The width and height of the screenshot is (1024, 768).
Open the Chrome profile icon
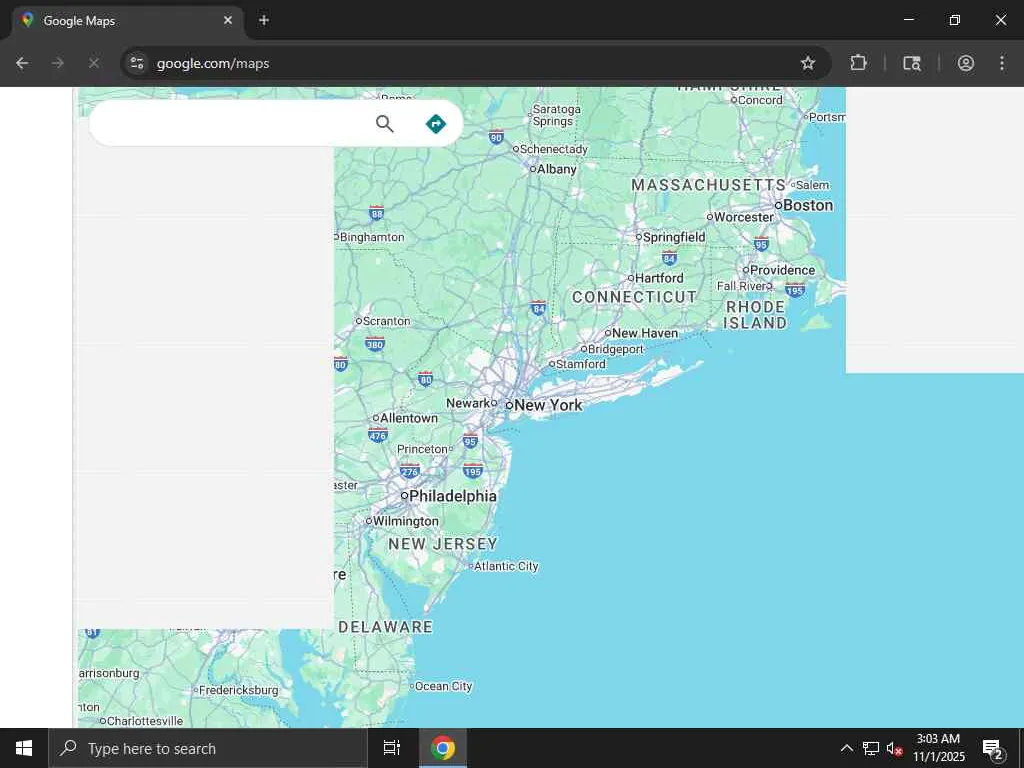pos(966,63)
